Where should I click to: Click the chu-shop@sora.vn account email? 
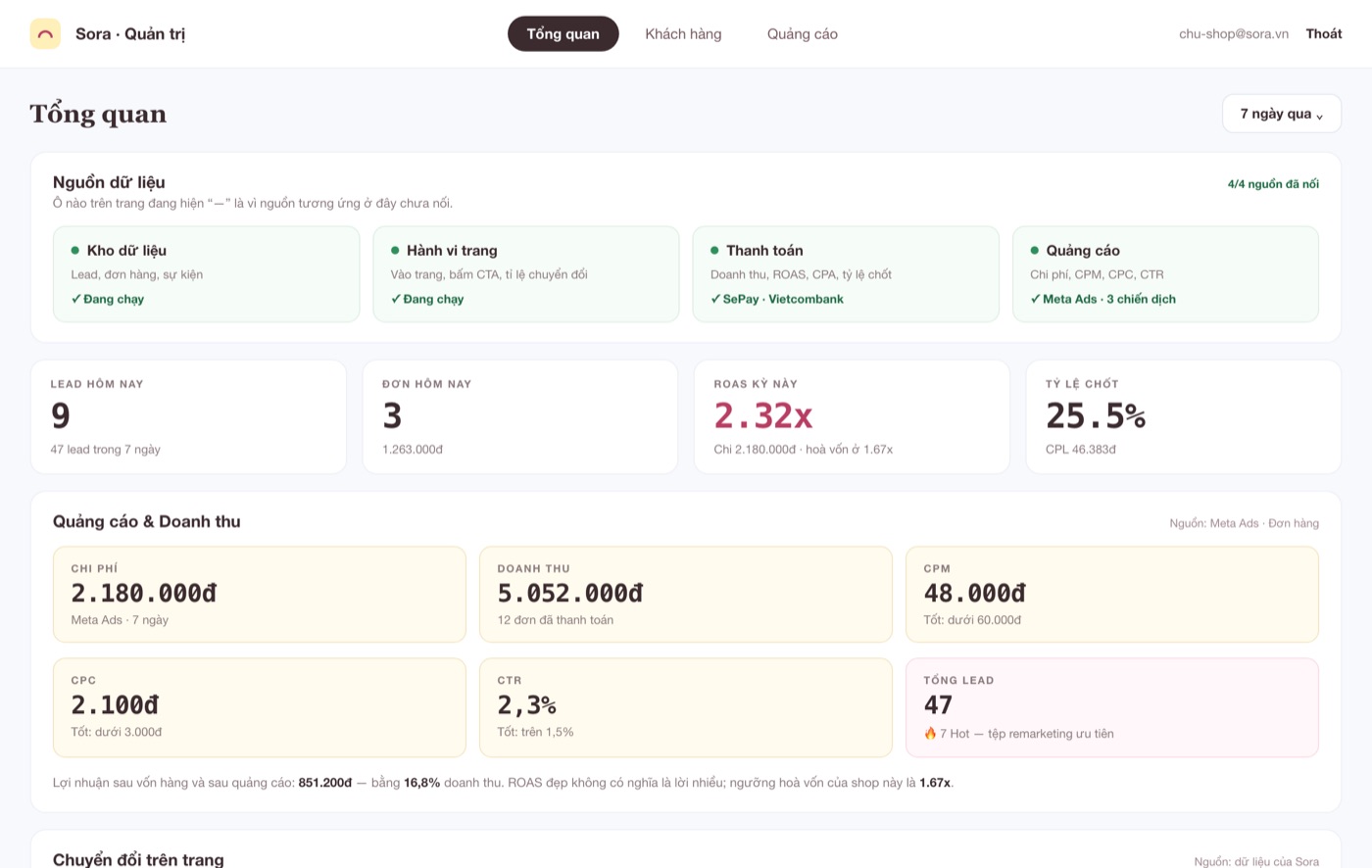point(1233,34)
